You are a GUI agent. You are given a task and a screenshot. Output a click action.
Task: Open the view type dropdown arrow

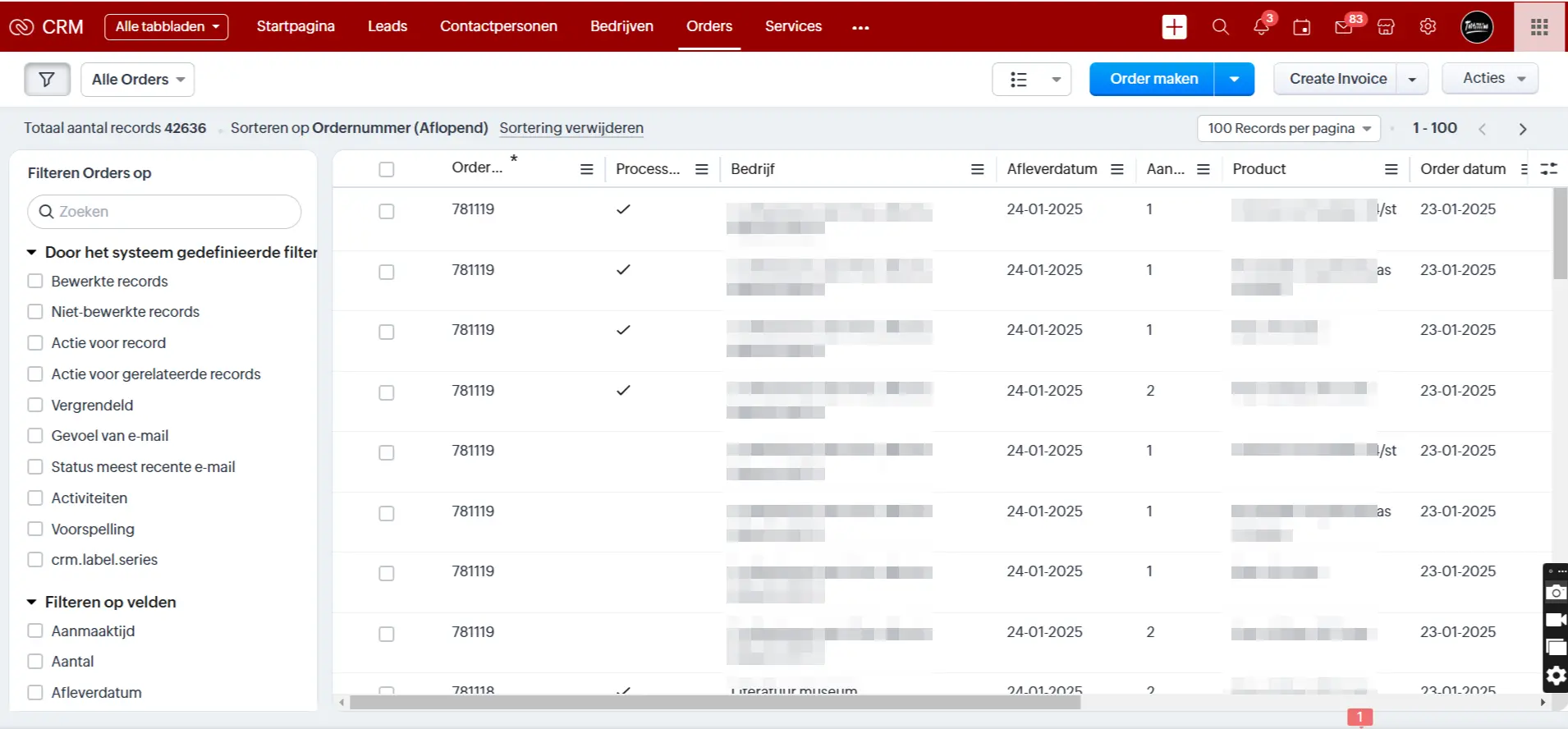pos(1056,80)
